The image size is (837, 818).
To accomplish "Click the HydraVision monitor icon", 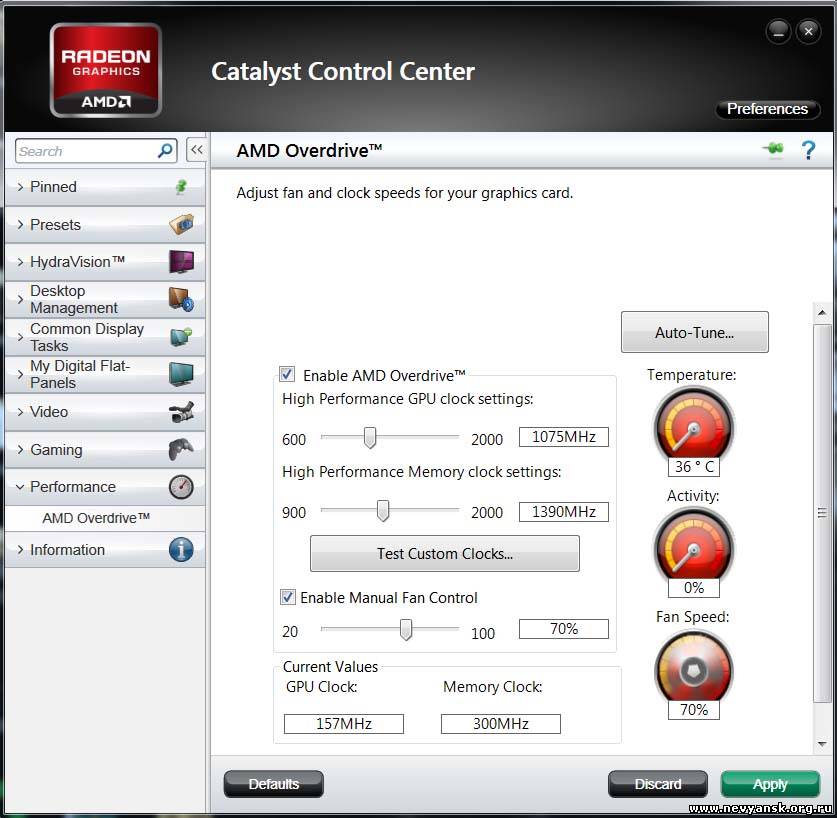I will (181, 262).
